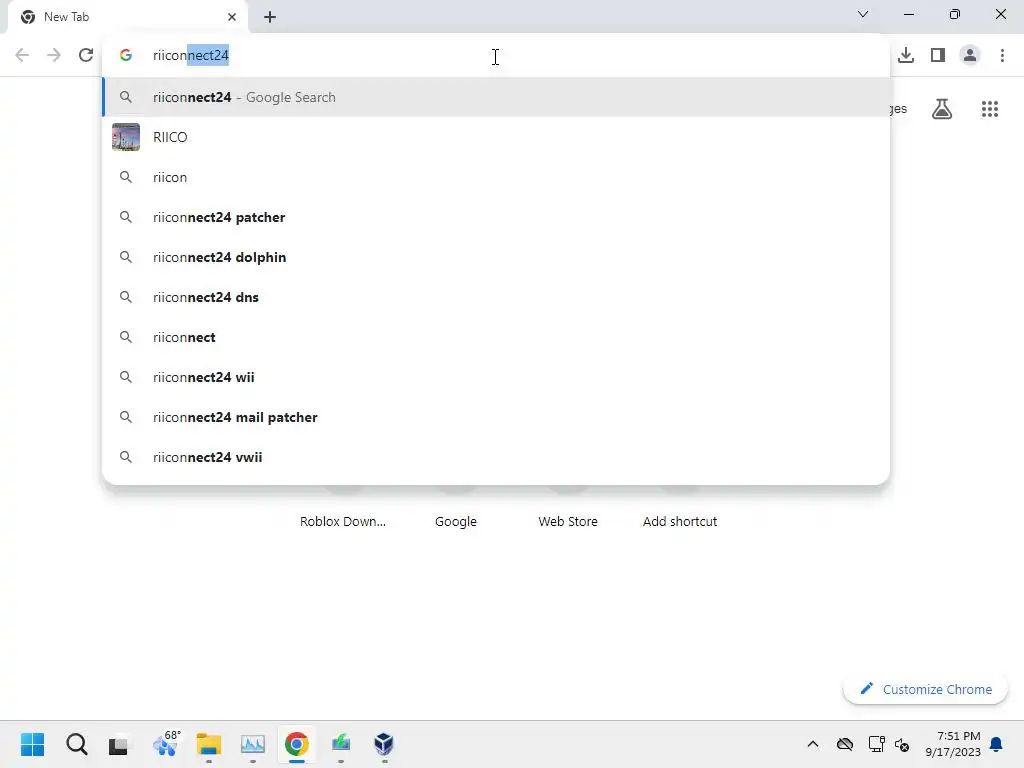
Task: Click Add shortcut
Action: 680,521
